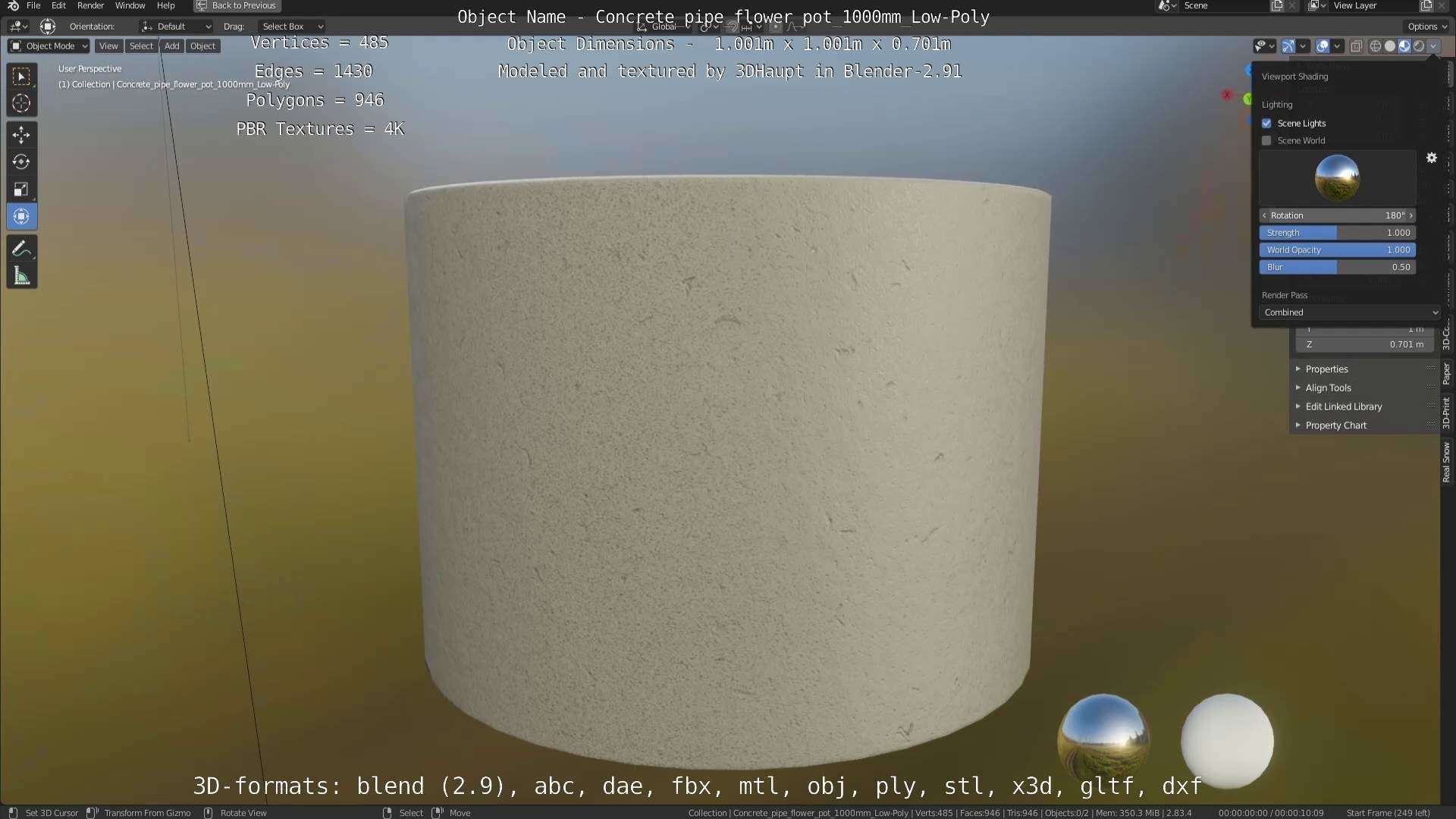Open the viewport Select menu

(141, 46)
